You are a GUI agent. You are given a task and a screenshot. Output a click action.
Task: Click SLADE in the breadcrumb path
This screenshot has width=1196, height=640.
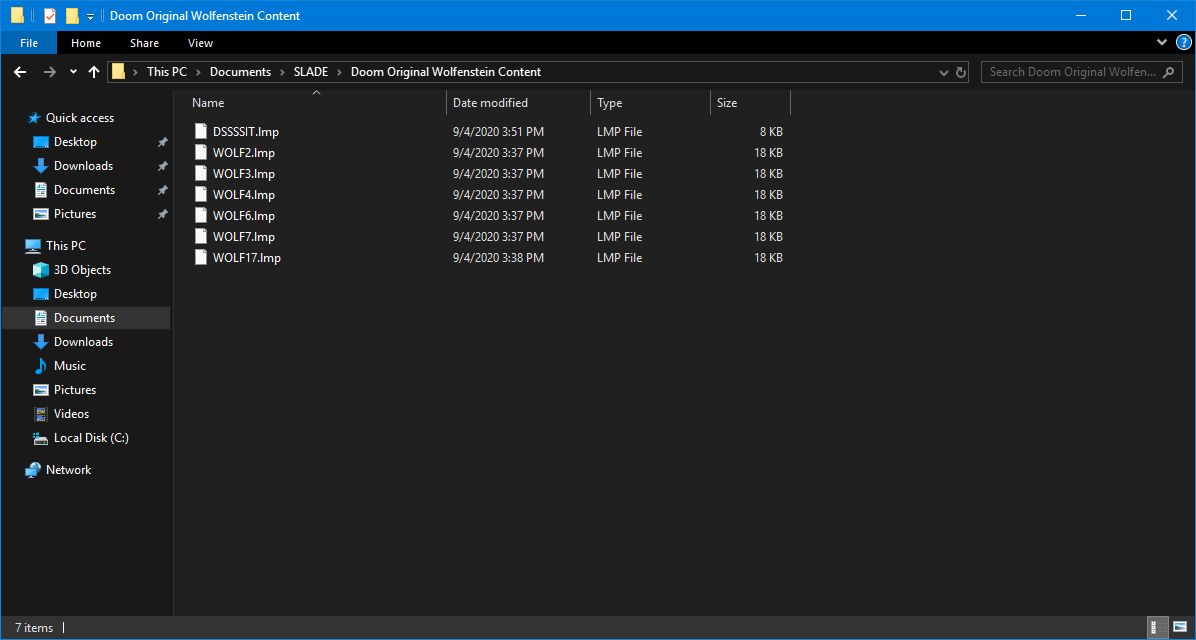[x=310, y=72]
